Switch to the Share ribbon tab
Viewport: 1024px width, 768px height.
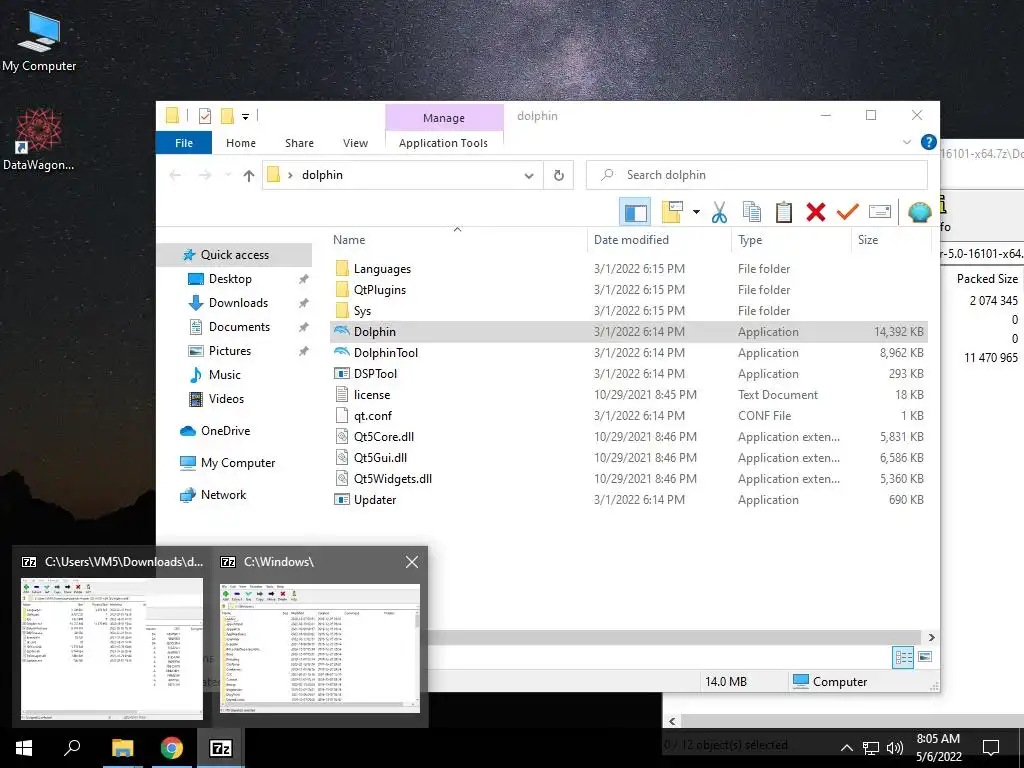(x=299, y=143)
